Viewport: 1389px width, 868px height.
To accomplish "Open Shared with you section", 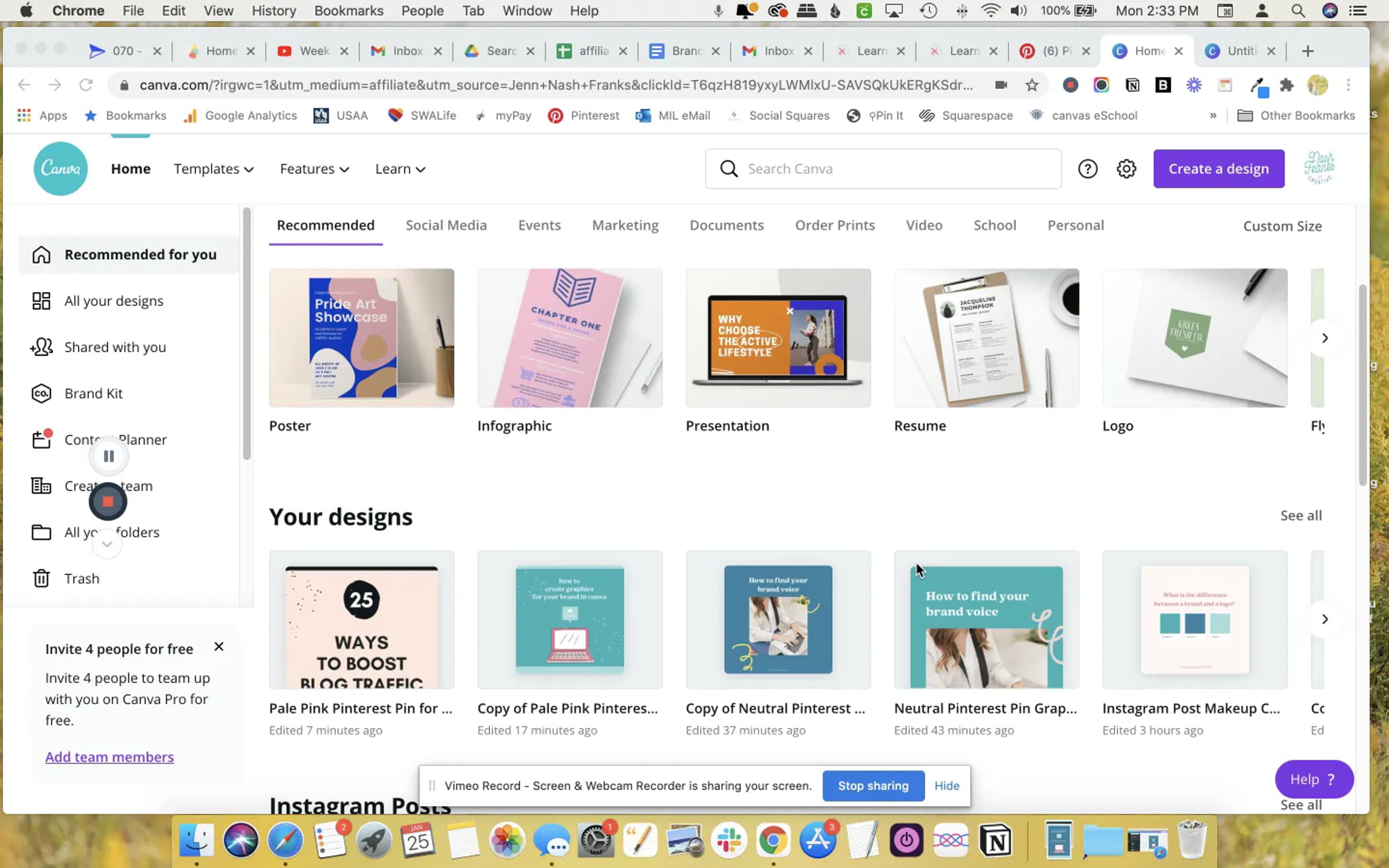I will 115,347.
